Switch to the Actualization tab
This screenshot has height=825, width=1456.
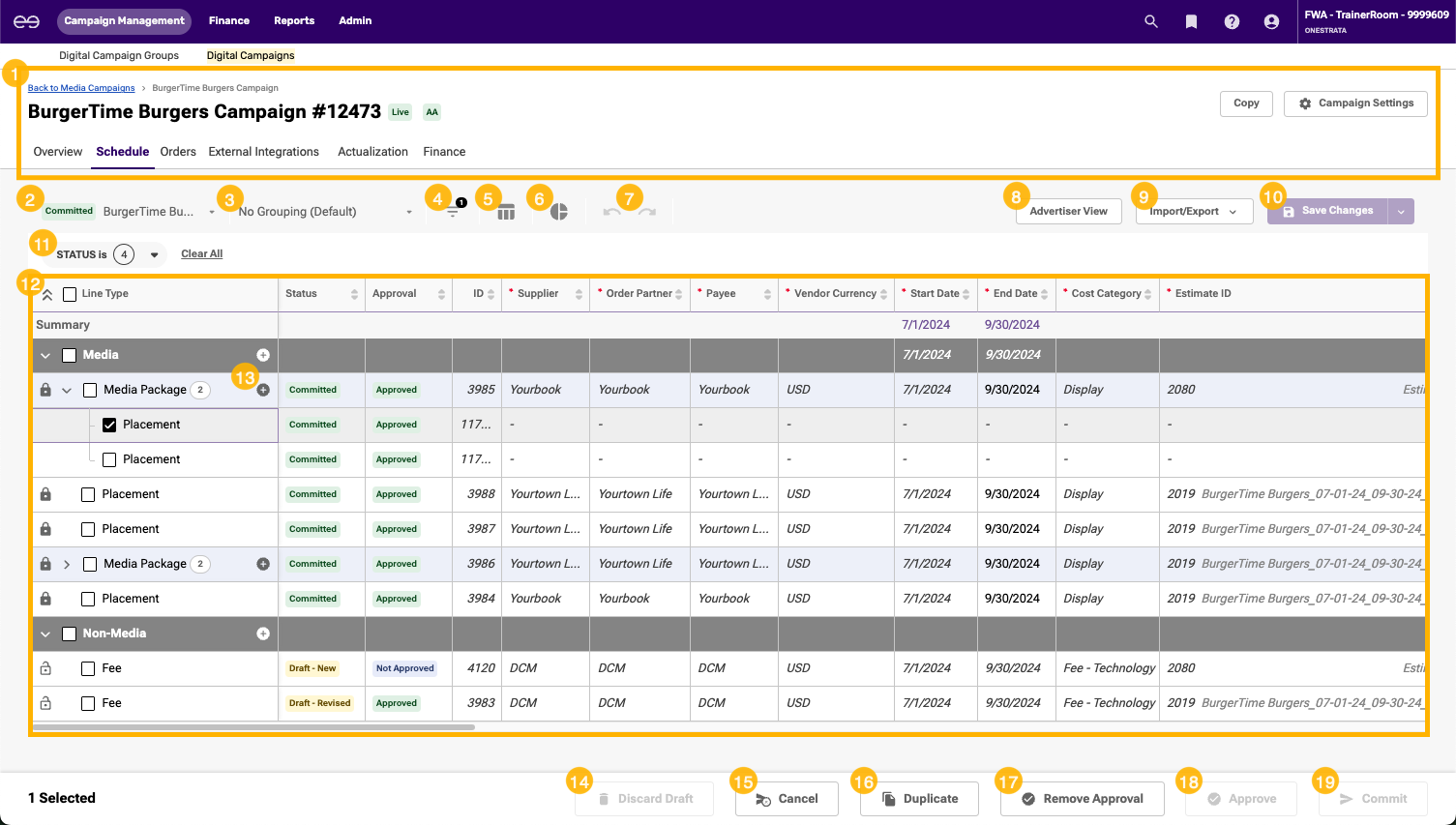pos(372,152)
